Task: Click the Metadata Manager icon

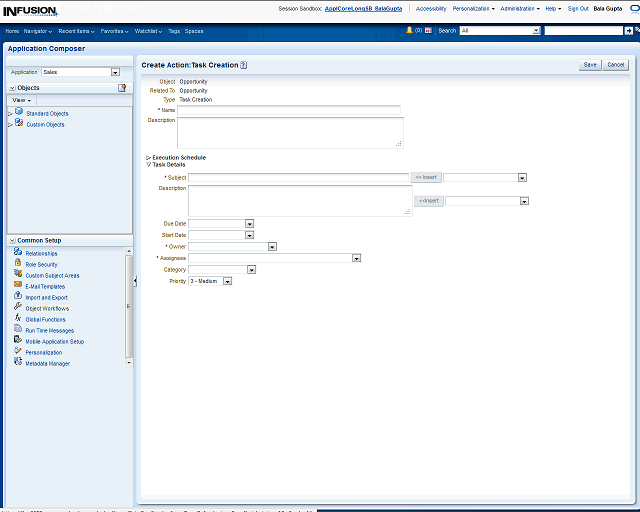Action: point(18,362)
